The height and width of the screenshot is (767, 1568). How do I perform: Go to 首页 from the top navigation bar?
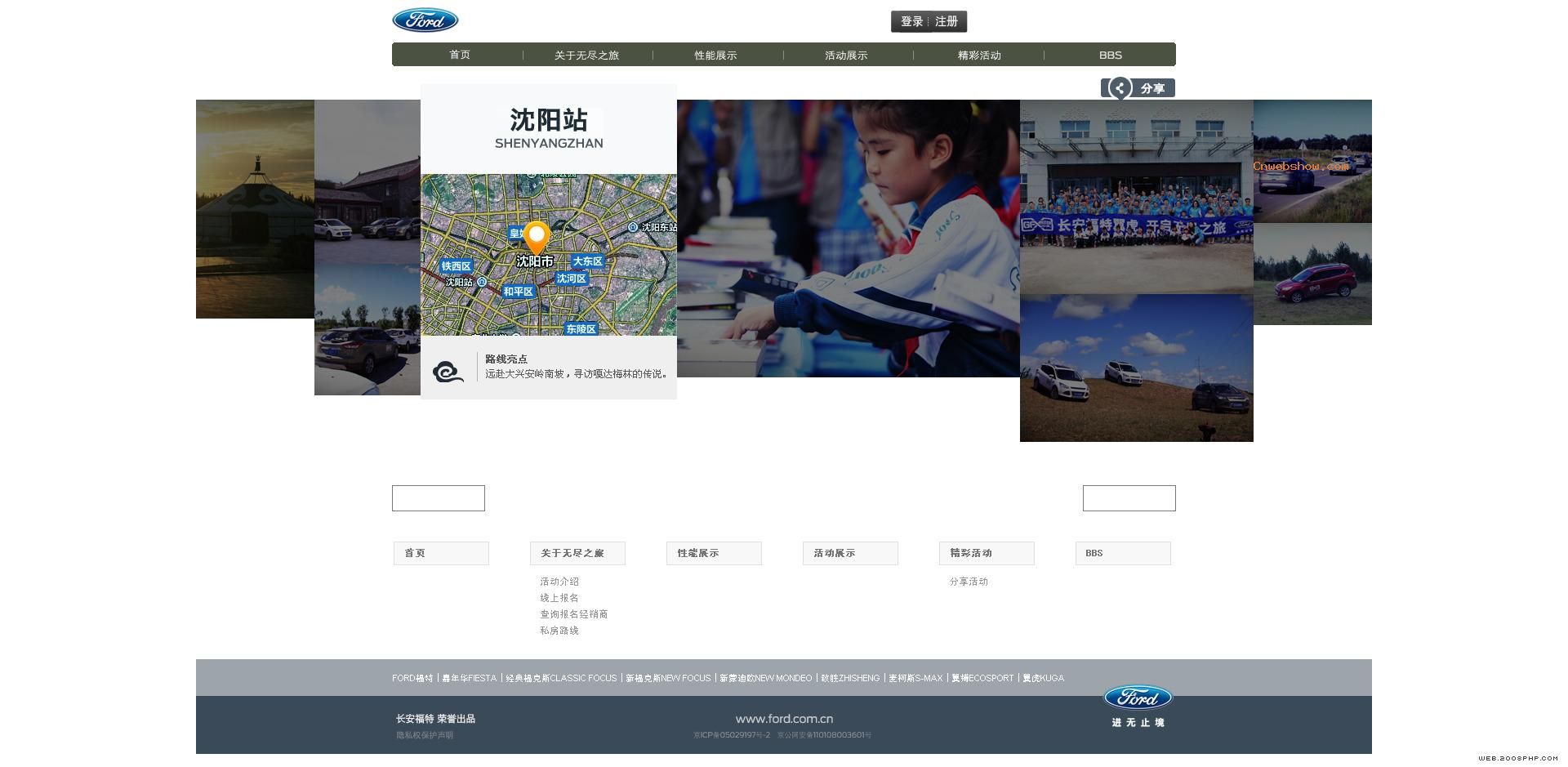[x=460, y=55]
